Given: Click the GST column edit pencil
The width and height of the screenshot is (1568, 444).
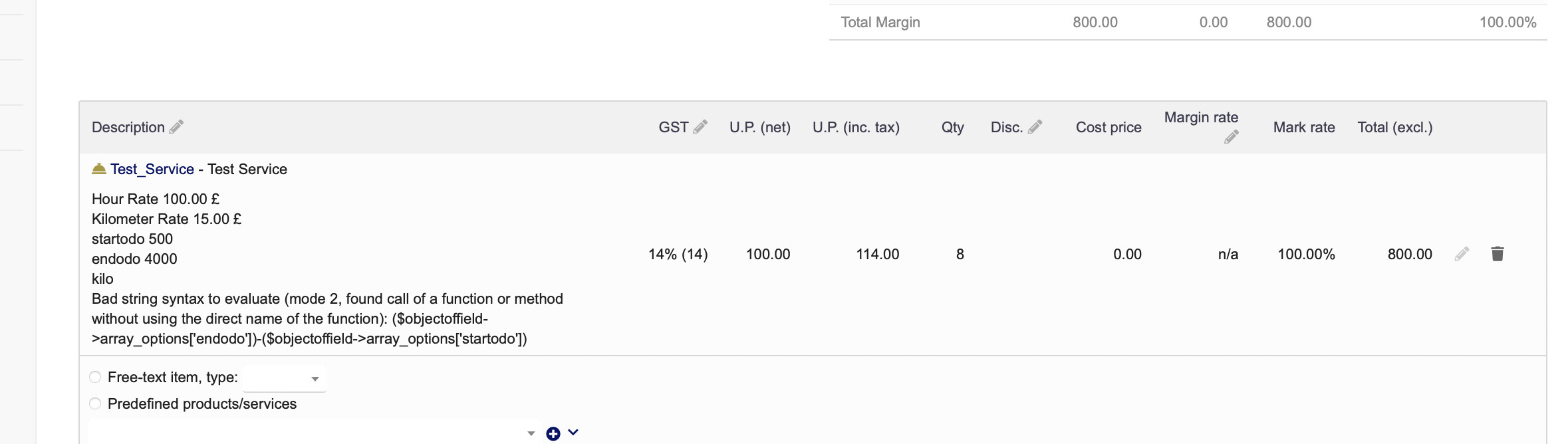Looking at the screenshot, I should click(700, 127).
